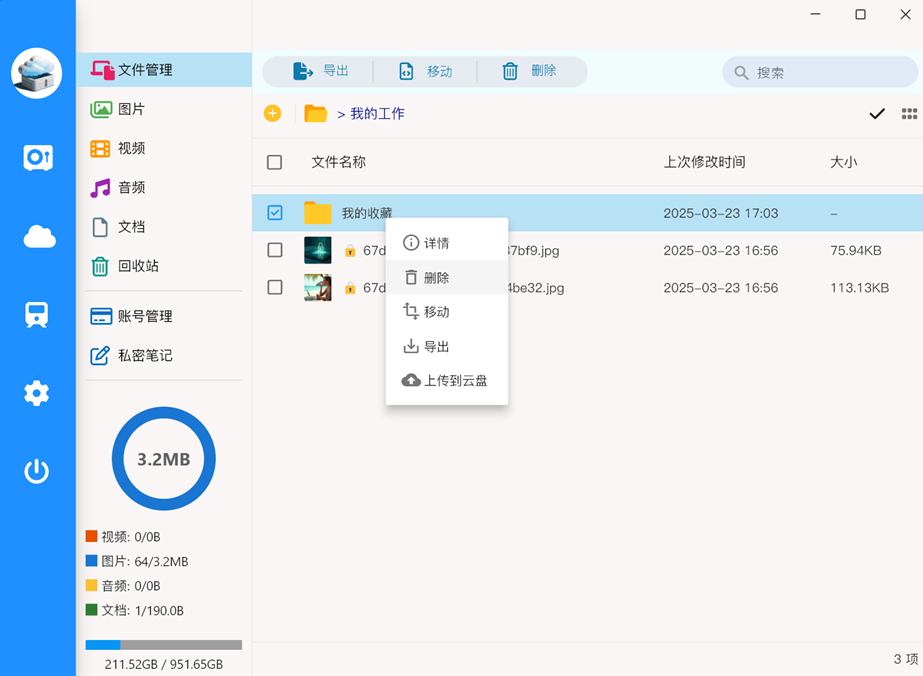
Task: Open 图片 category
Action: [164, 109]
